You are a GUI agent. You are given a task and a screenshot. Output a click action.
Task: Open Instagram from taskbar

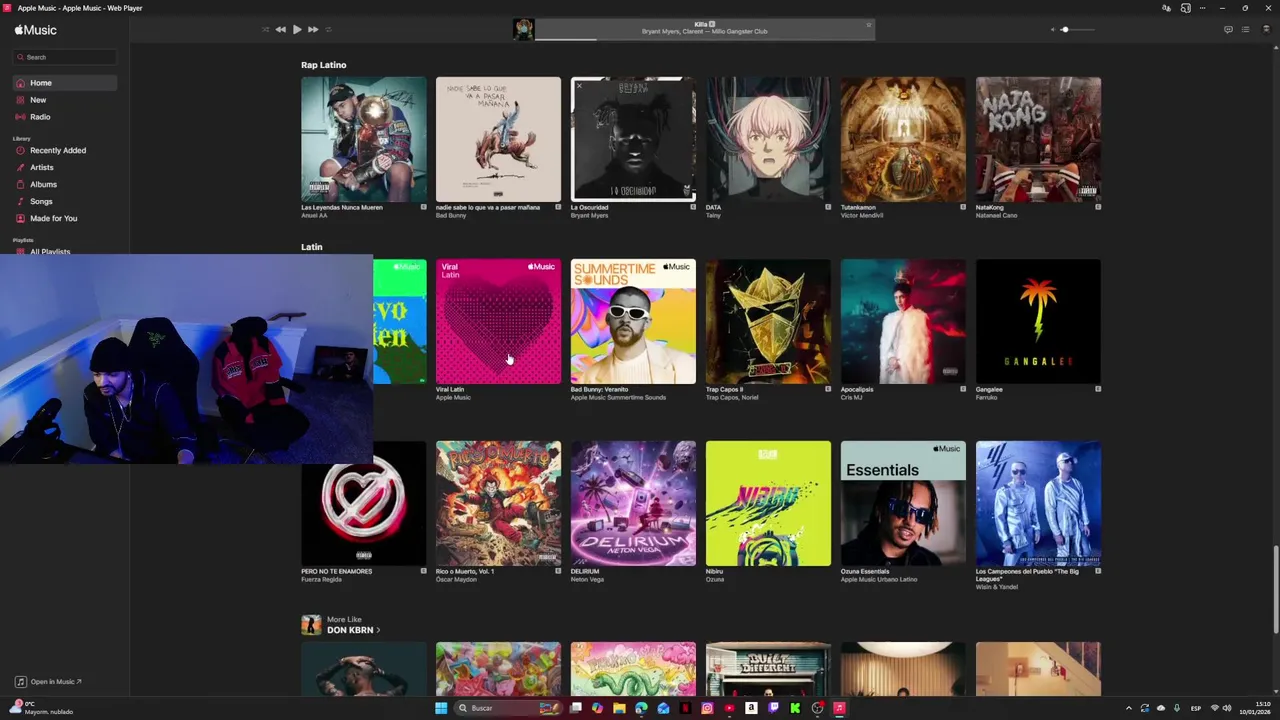[707, 708]
